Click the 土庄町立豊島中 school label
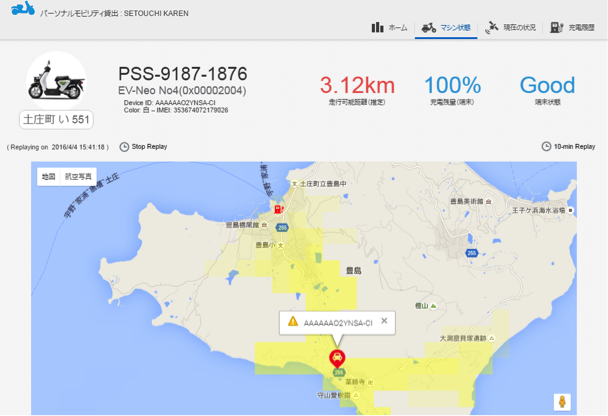The width and height of the screenshot is (608, 416). tap(323, 183)
